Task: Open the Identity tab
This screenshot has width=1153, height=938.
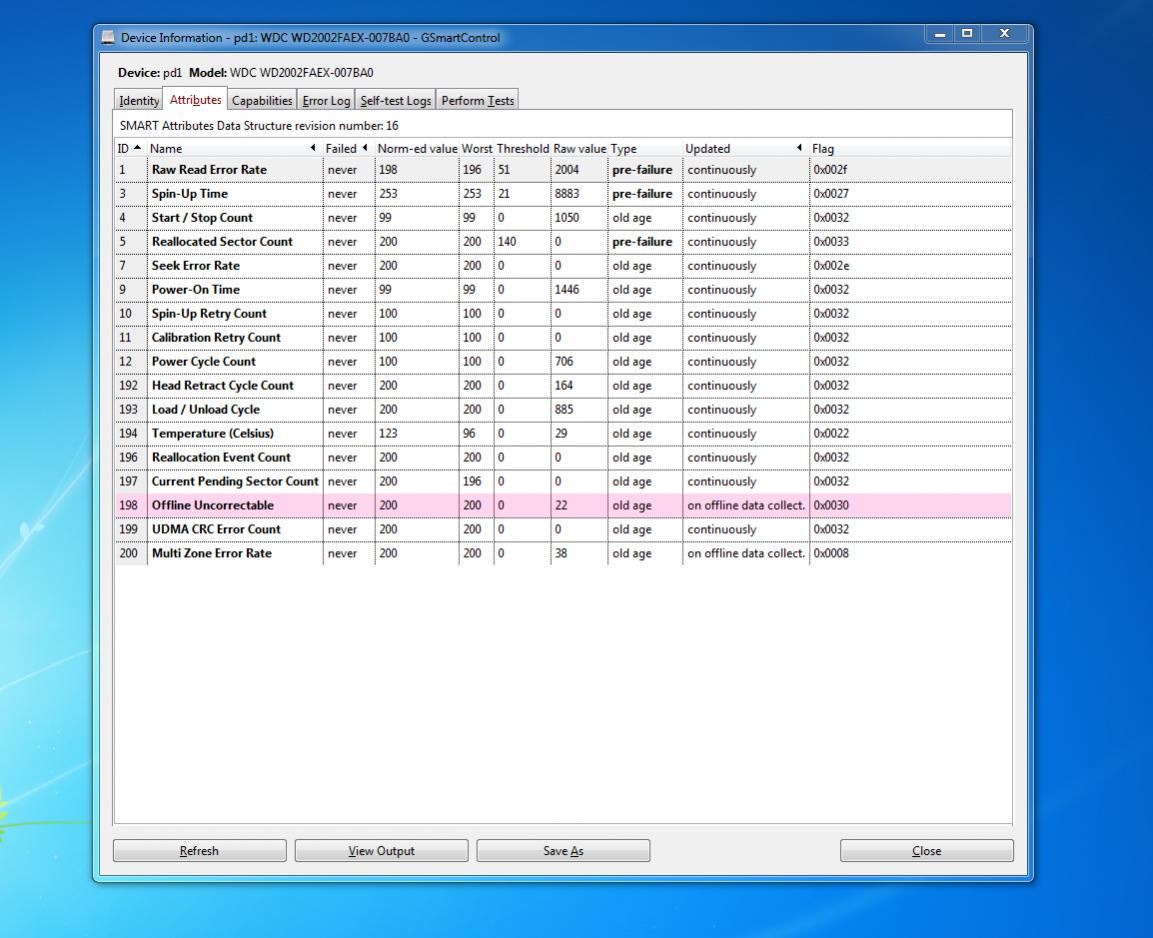Action: 139,101
